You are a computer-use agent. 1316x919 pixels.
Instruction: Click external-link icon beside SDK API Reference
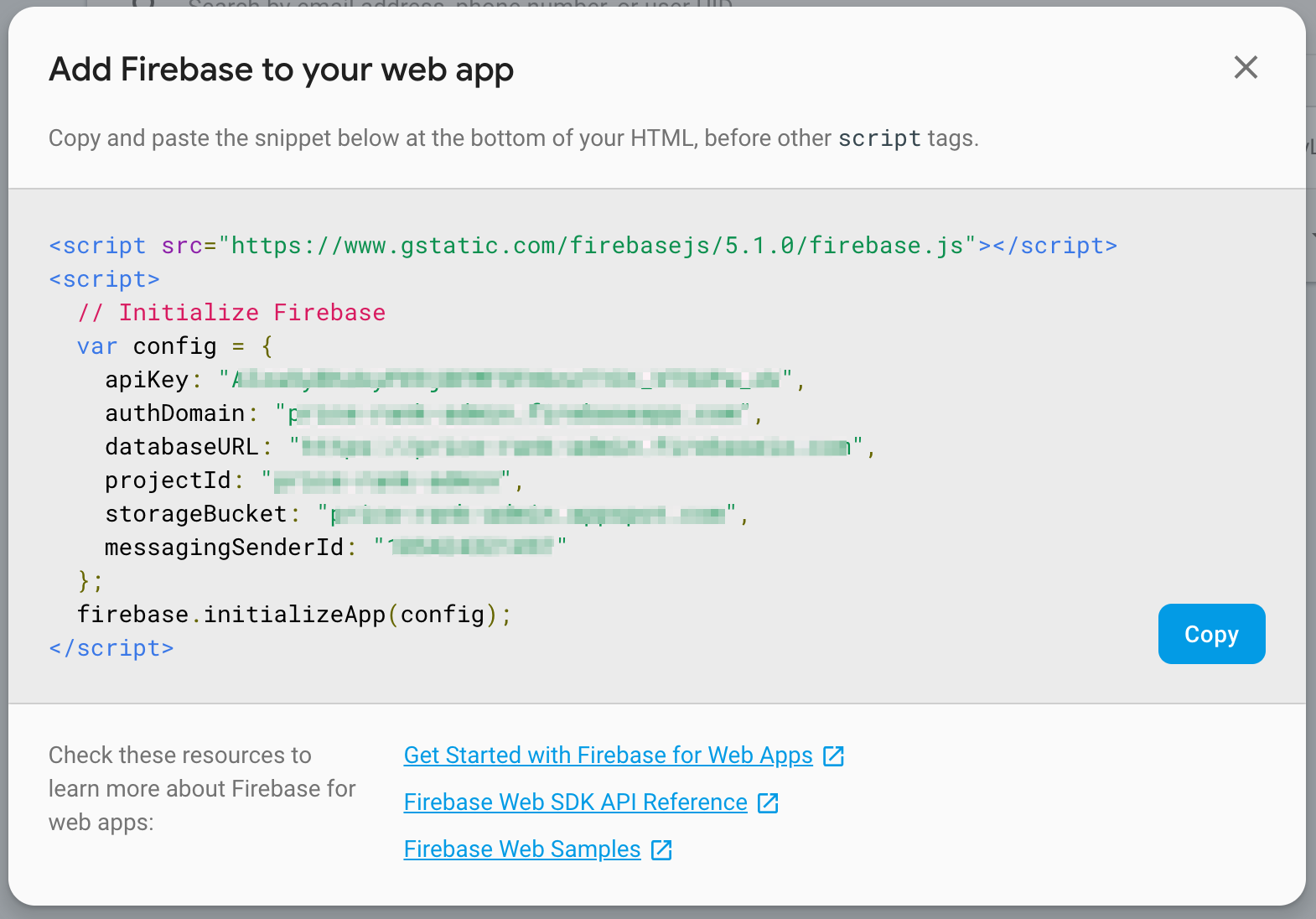click(768, 803)
